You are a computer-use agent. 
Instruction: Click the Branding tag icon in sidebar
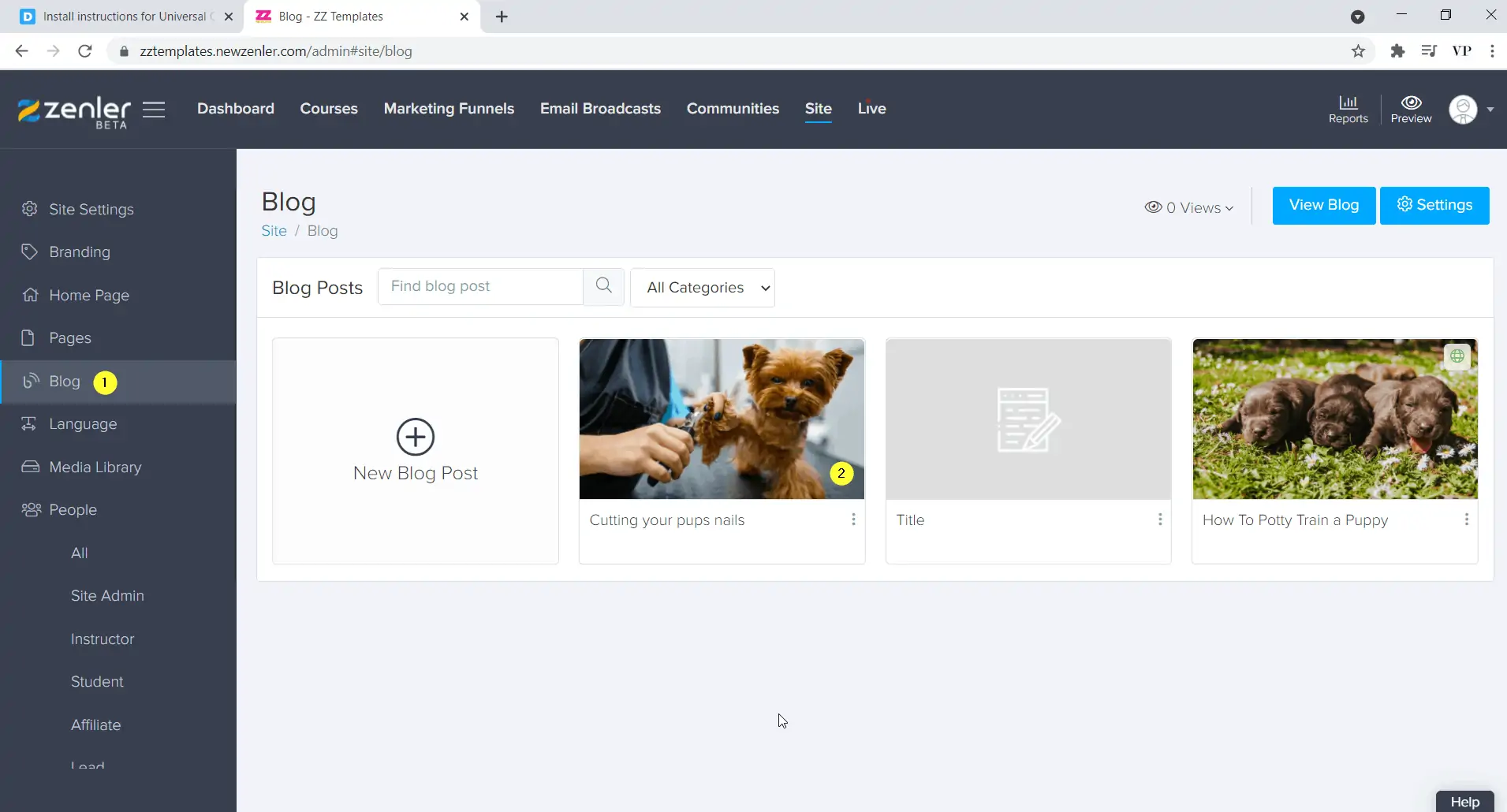(29, 251)
